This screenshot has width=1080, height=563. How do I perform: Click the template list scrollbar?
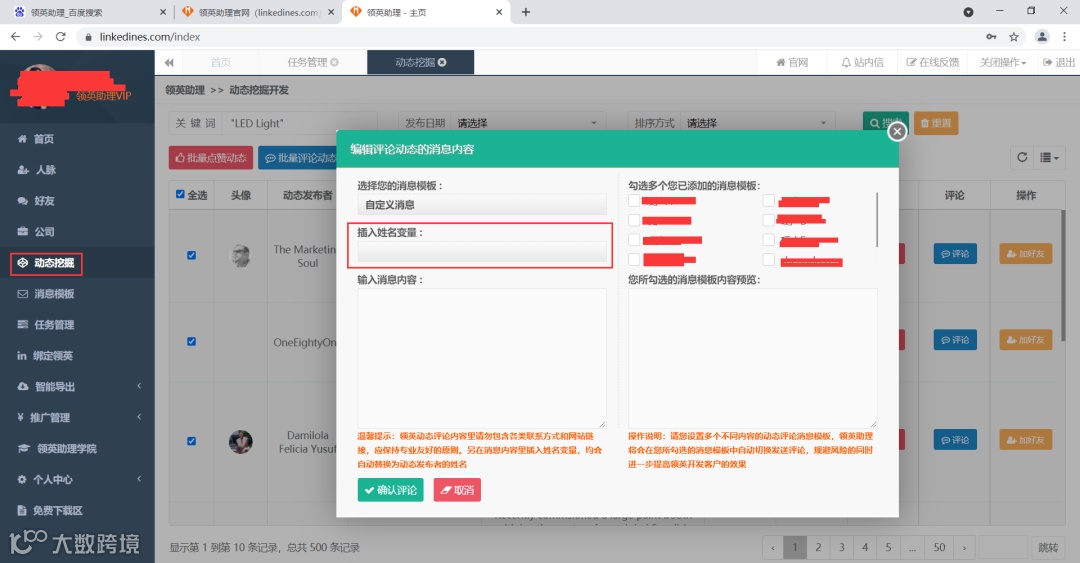coord(876,220)
